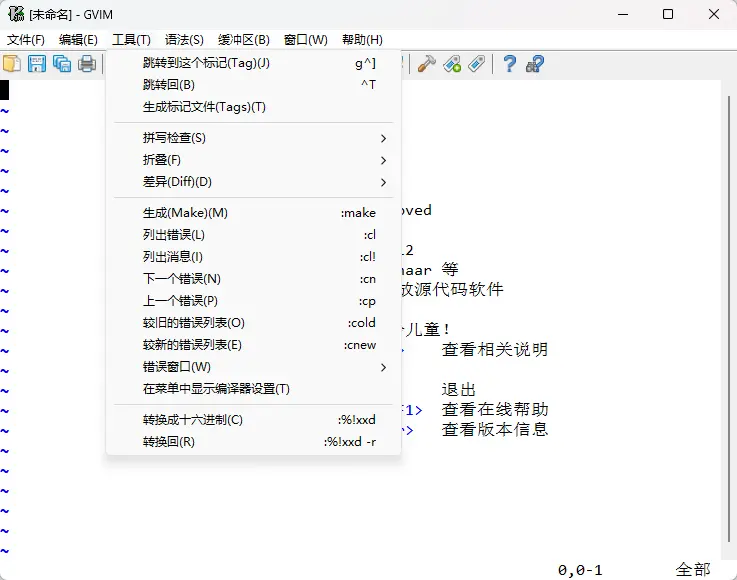Run 生成(Make)(M) command
Screen dimensions: 737x580
[253, 212]
